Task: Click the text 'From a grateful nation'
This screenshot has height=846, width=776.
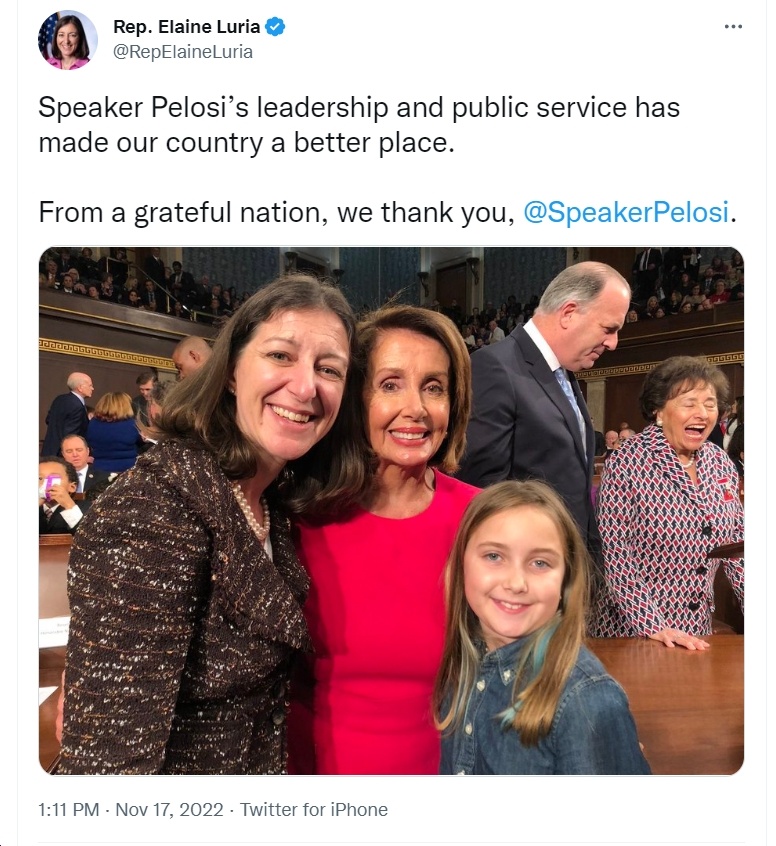Action: coord(182,212)
